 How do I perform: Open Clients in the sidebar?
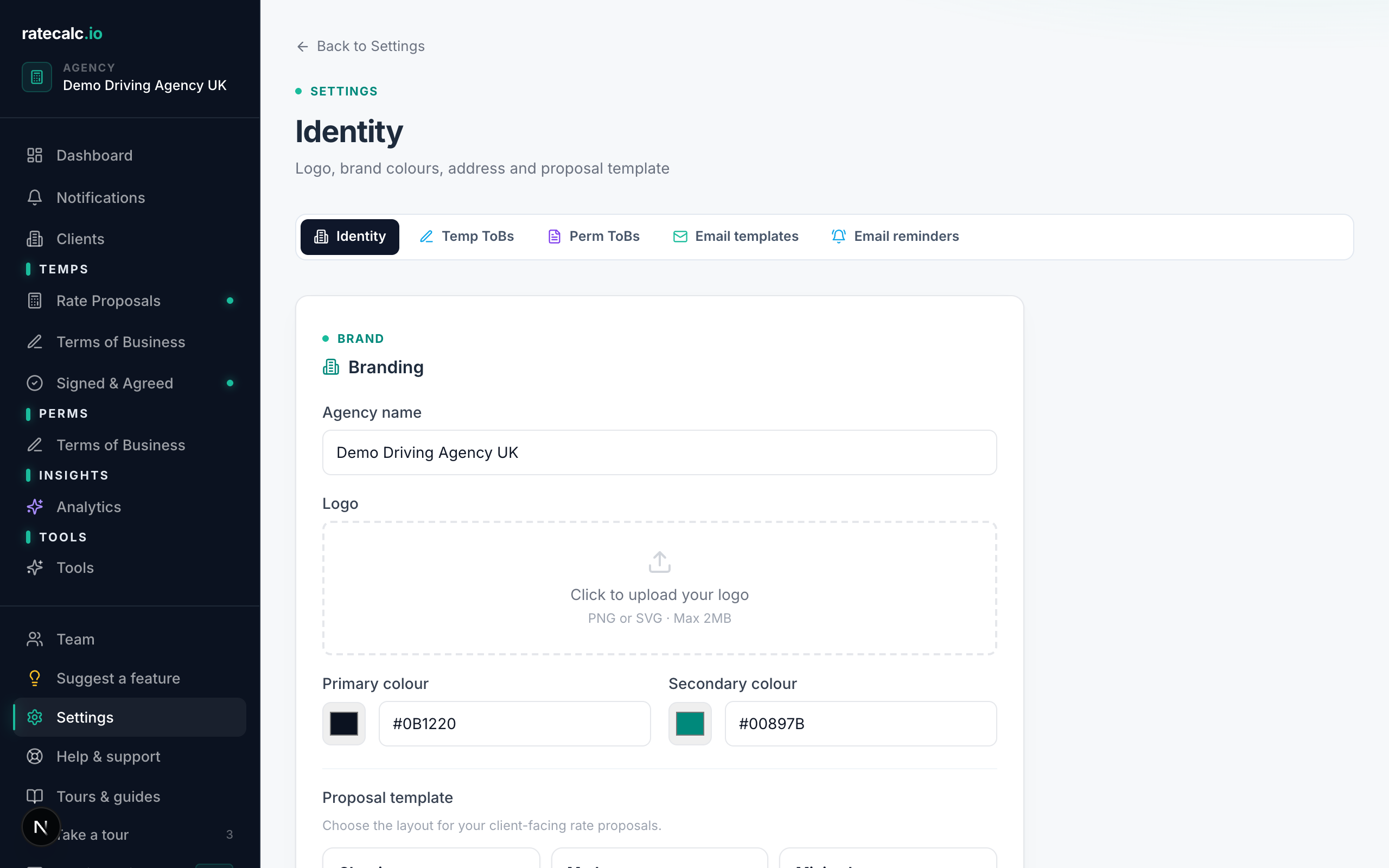[x=130, y=239]
